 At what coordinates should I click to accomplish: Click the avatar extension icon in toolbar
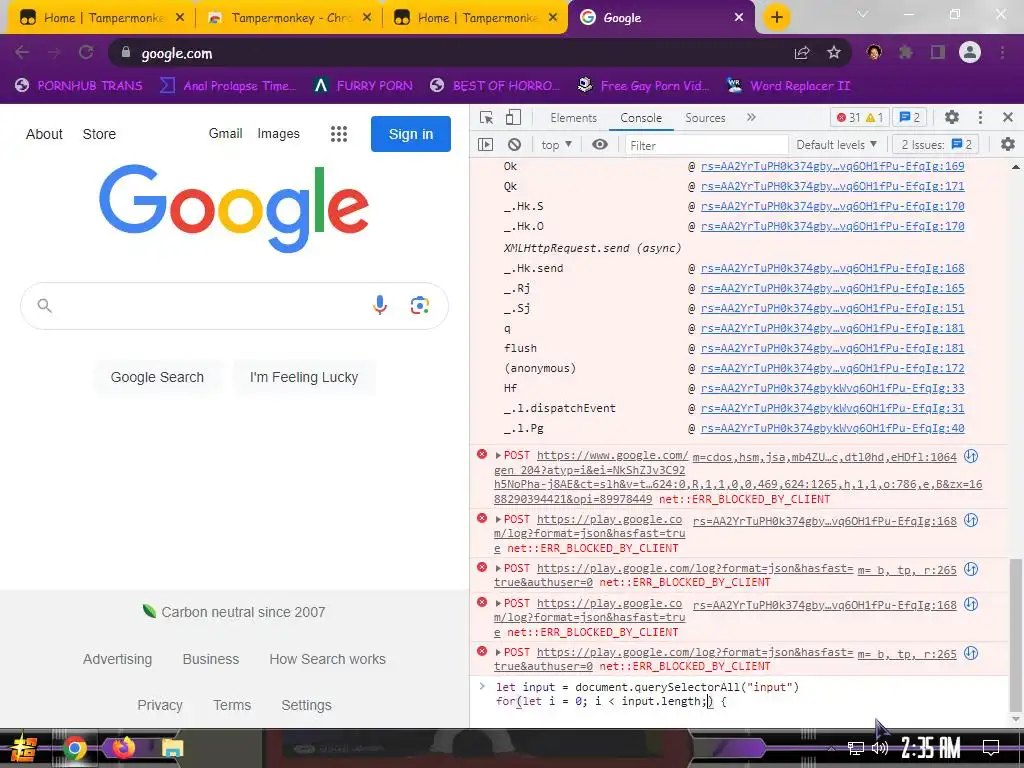click(x=874, y=52)
